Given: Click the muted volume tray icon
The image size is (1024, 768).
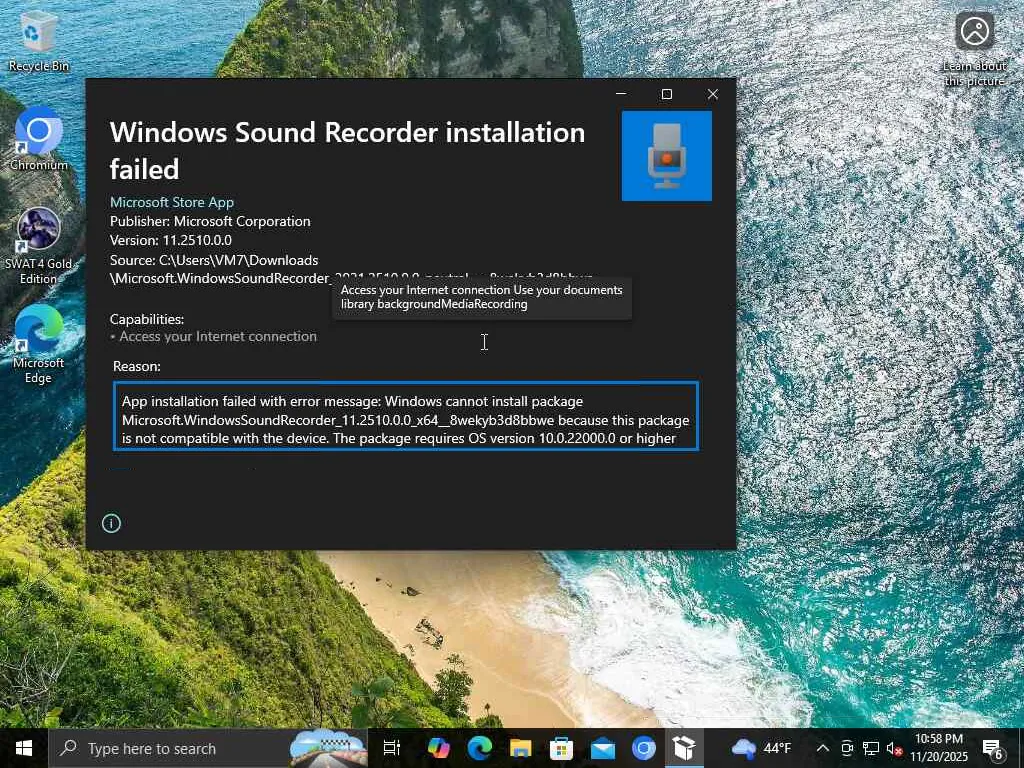Looking at the screenshot, I should pyautogui.click(x=894, y=748).
